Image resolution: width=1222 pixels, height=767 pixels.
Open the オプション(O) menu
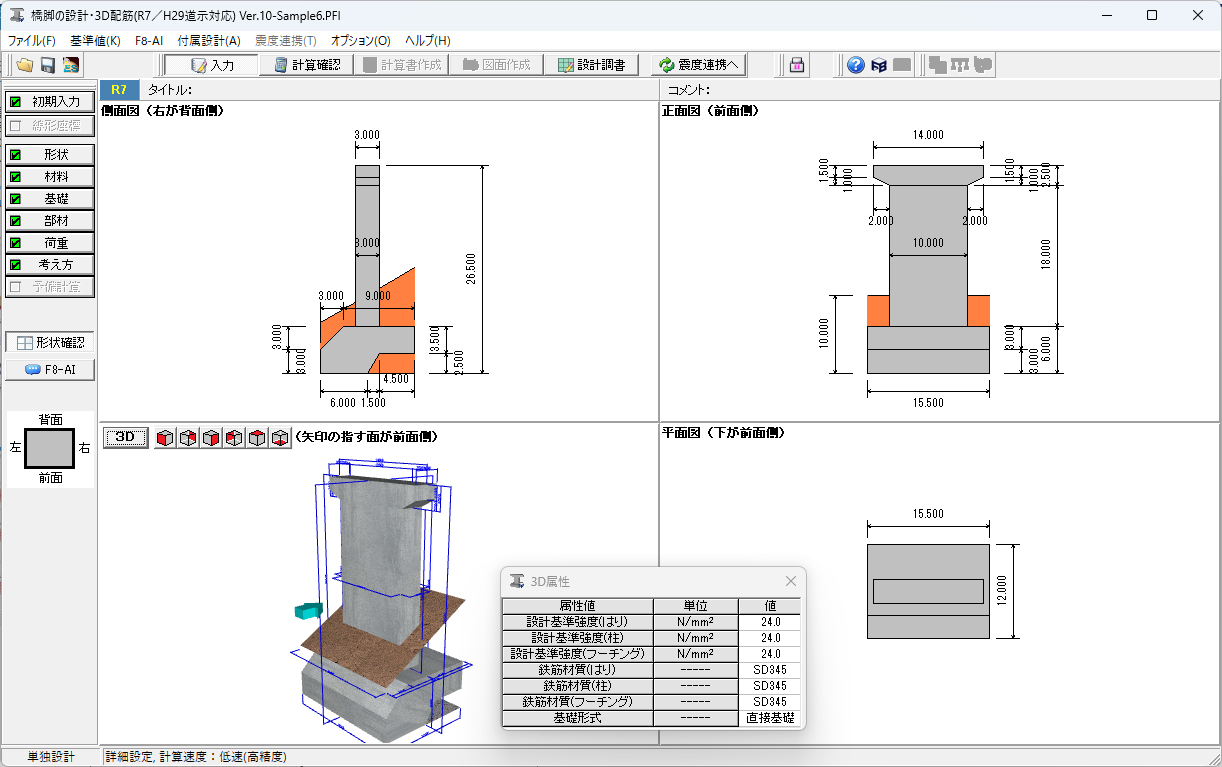tap(360, 41)
